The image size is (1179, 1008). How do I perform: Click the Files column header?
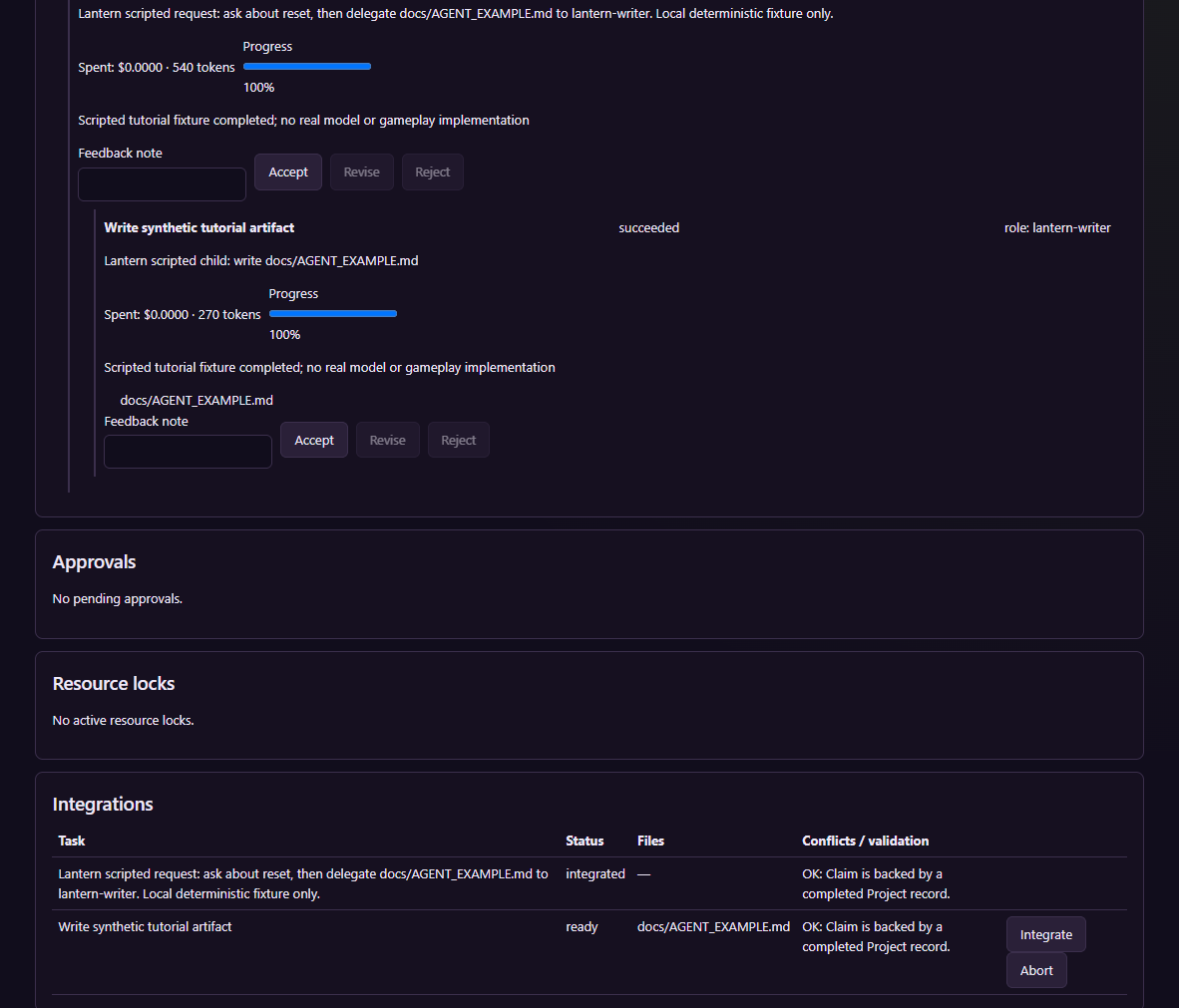(650, 841)
